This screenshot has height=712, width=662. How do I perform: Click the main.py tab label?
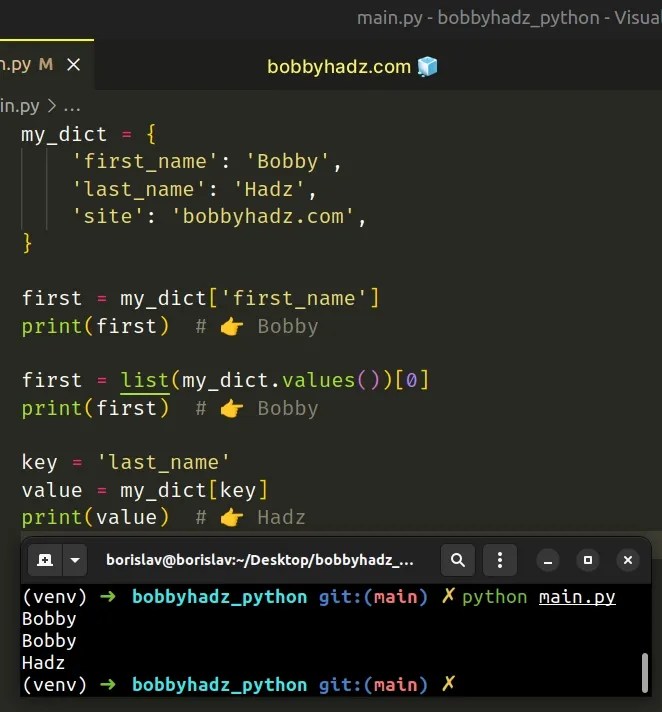pos(15,65)
